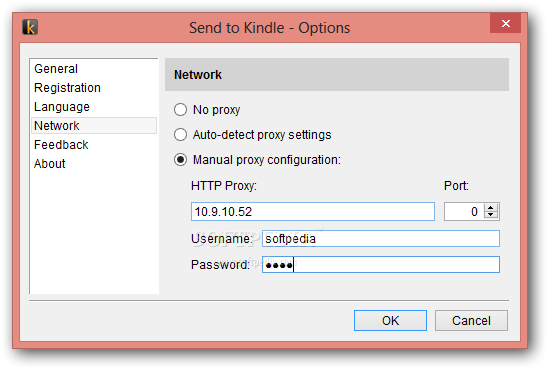Switch to the Language section
The height and width of the screenshot is (369, 548).
62,107
